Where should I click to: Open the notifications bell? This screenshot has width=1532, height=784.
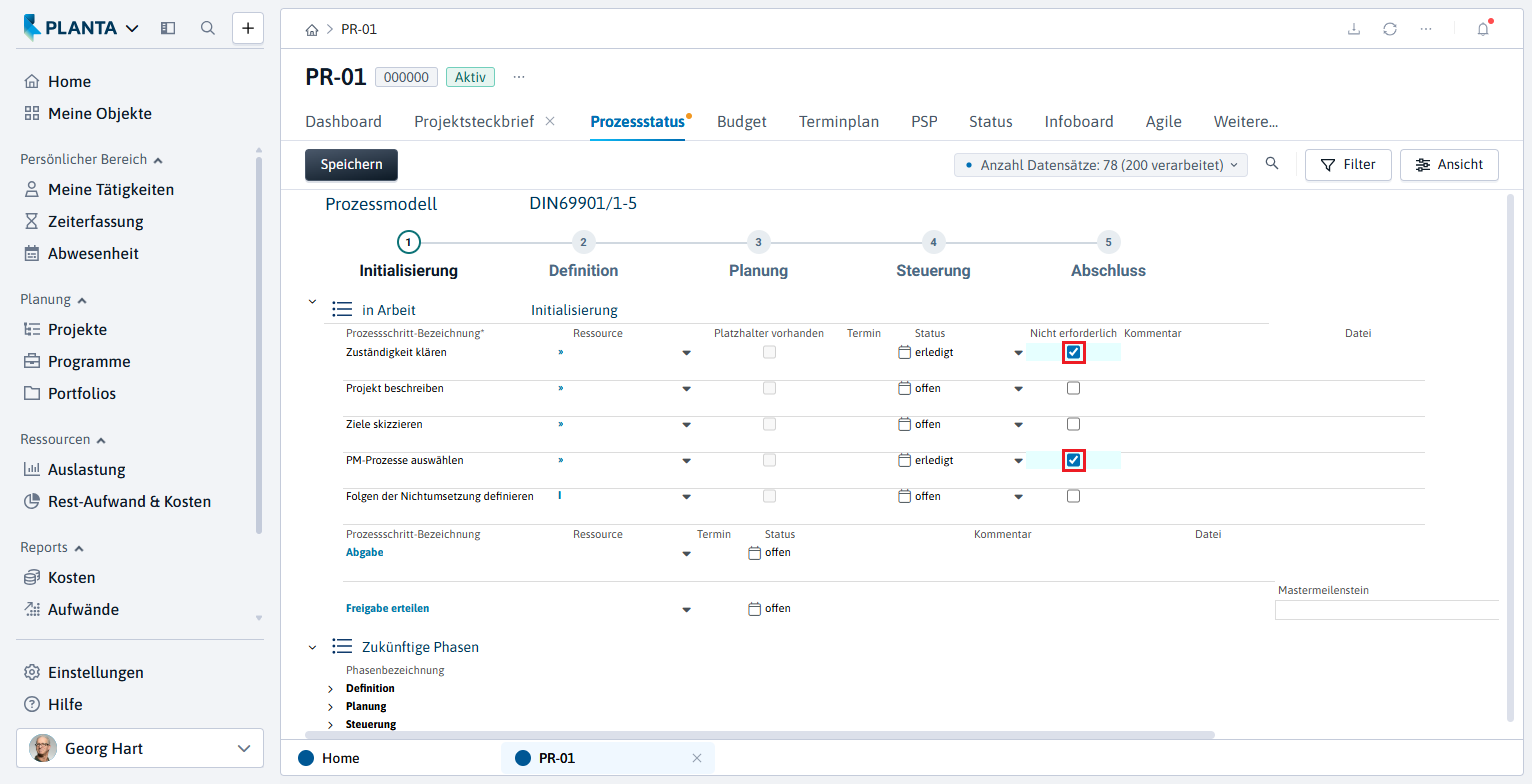click(1483, 29)
